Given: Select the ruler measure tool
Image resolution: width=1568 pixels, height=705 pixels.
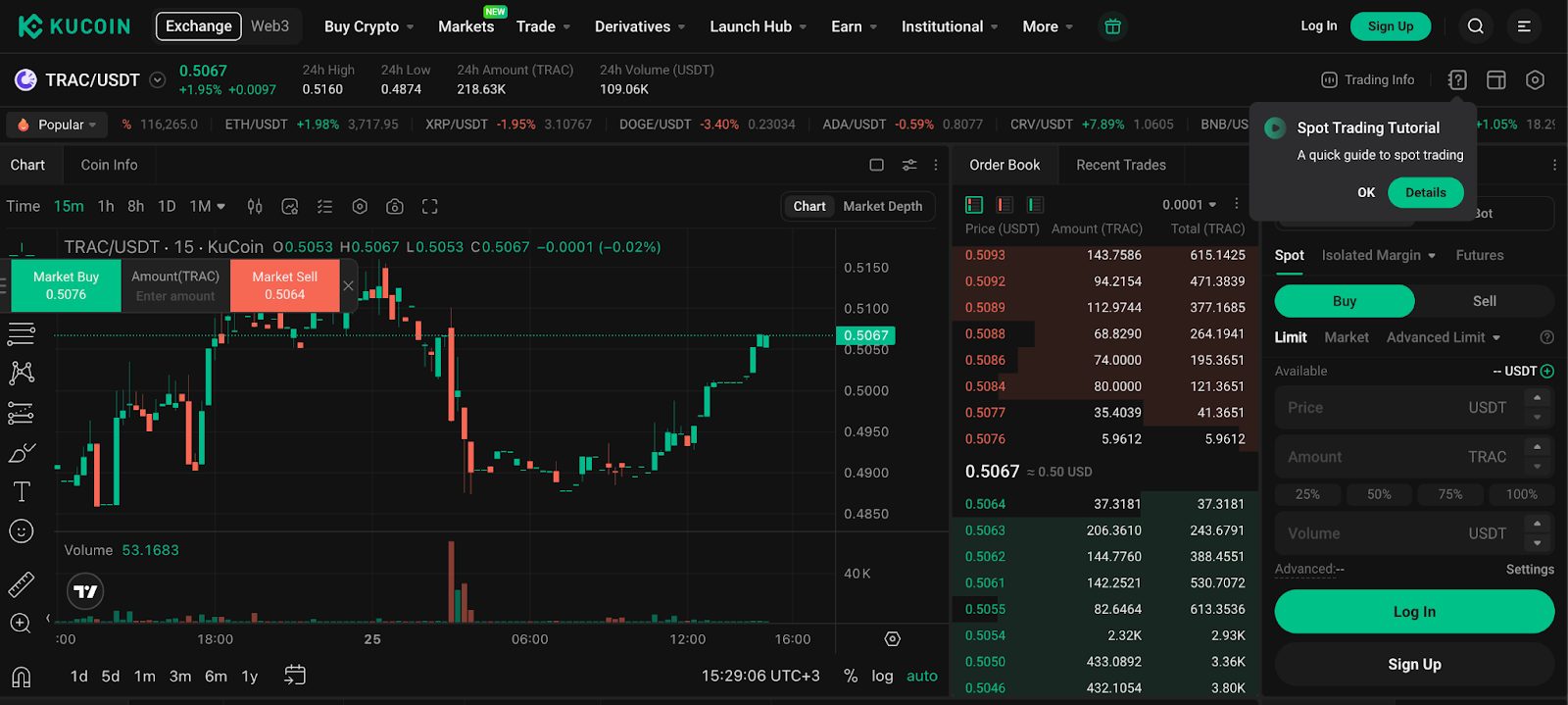Looking at the screenshot, I should coord(22,584).
